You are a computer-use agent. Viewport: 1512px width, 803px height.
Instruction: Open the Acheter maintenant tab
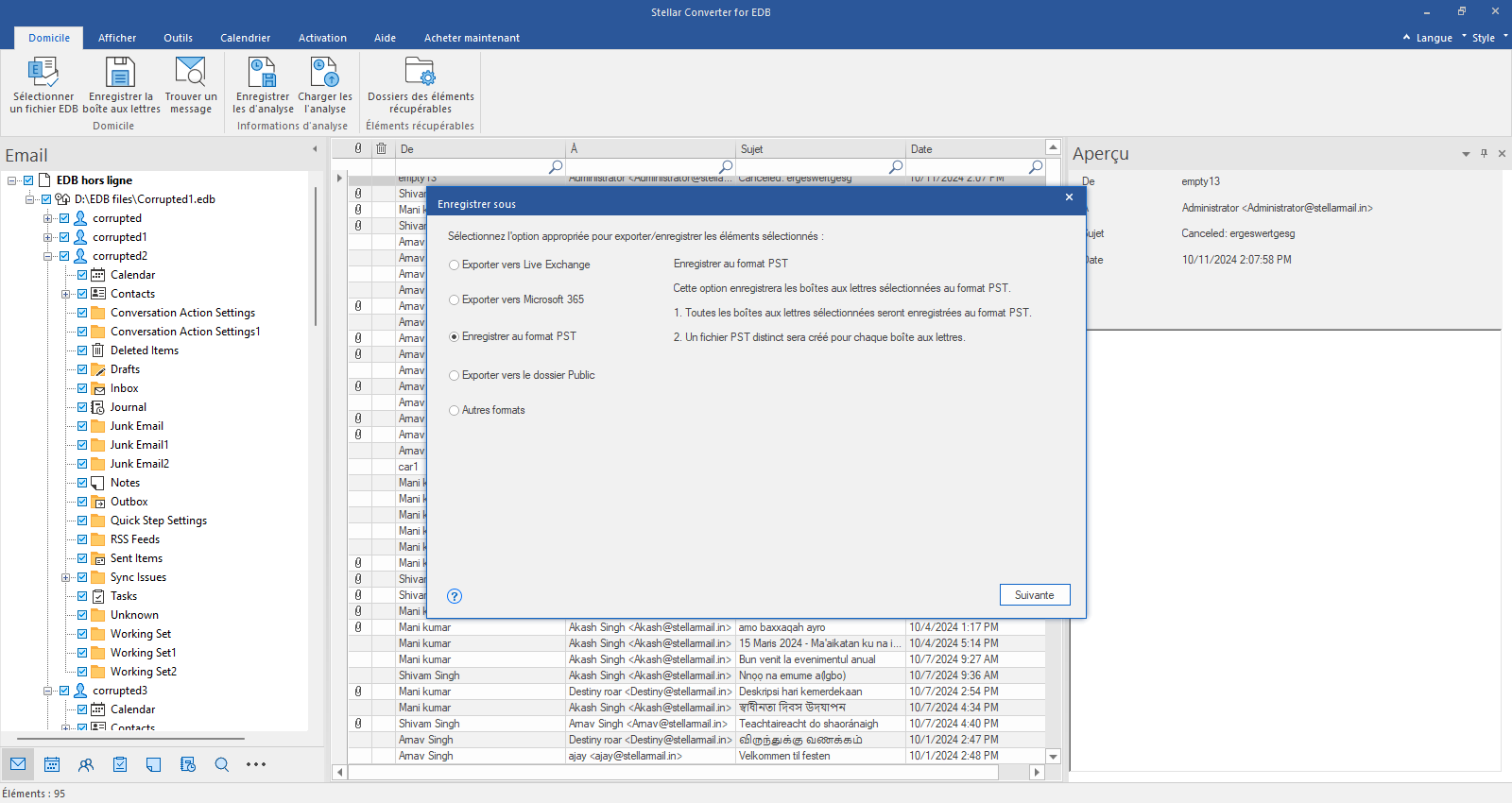(472, 38)
